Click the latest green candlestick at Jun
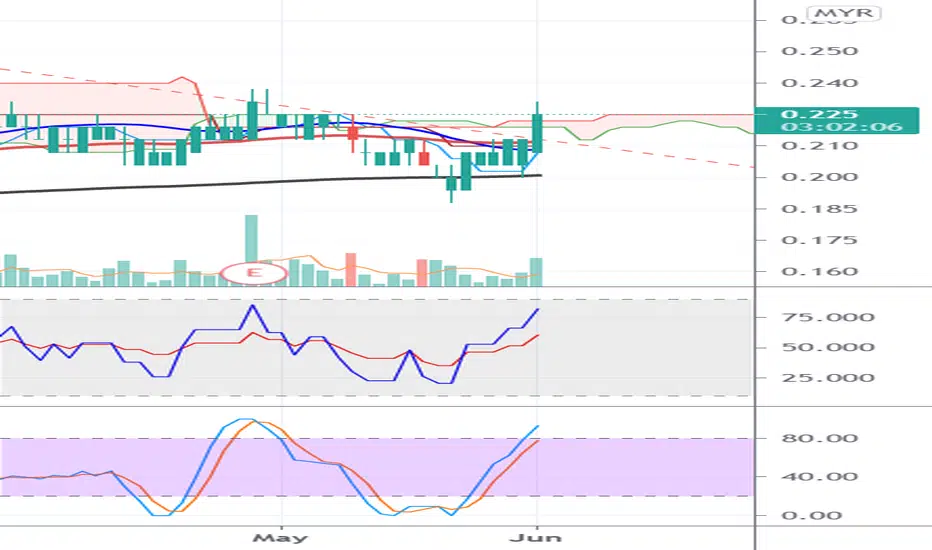 click(537, 133)
